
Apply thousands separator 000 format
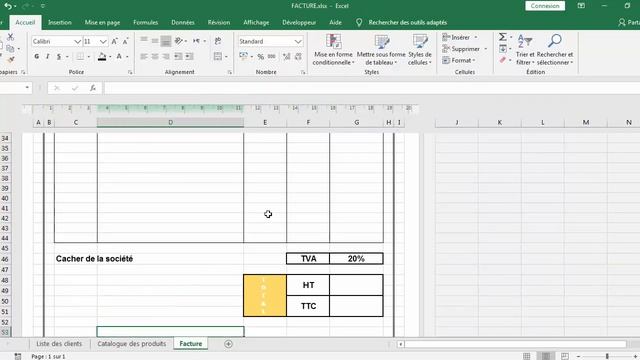pos(271,57)
